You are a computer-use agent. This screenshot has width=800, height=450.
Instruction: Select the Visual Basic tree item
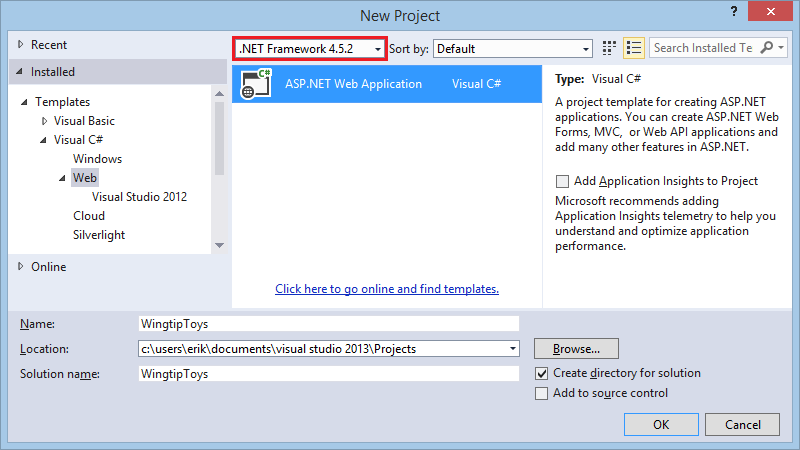84,121
